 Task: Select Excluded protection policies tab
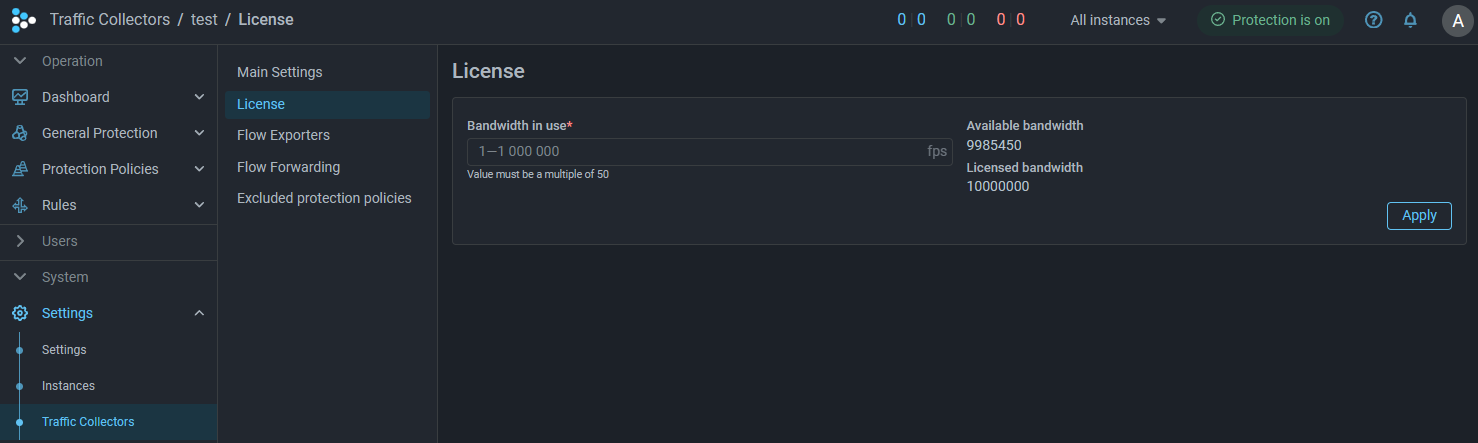tap(324, 198)
